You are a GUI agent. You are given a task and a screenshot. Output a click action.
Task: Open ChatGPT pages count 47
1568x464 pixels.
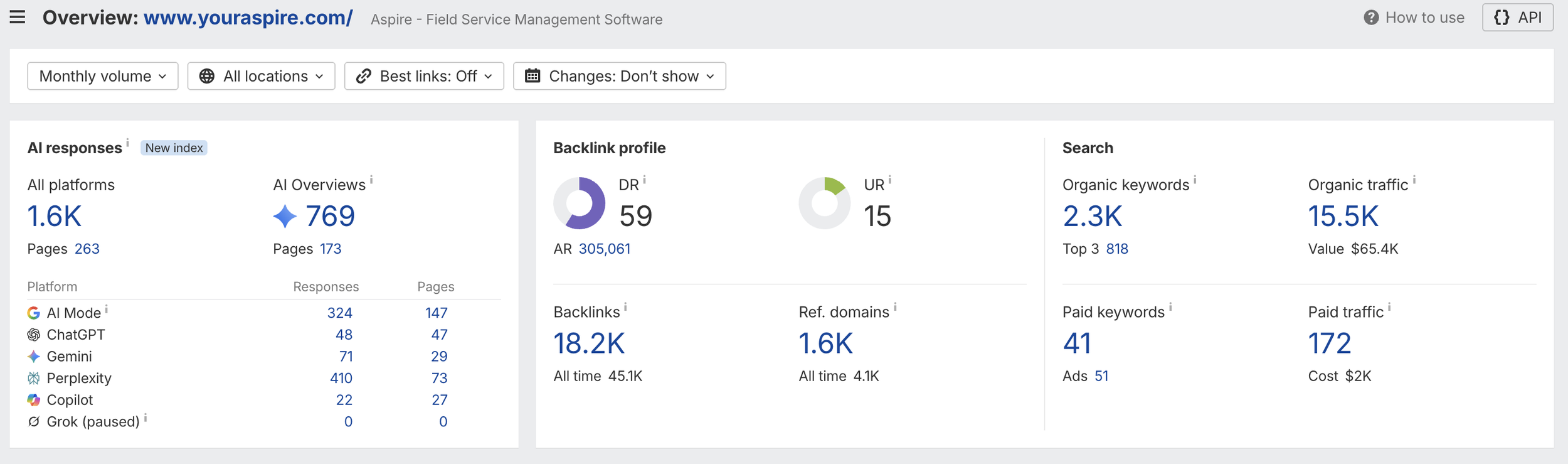[440, 335]
